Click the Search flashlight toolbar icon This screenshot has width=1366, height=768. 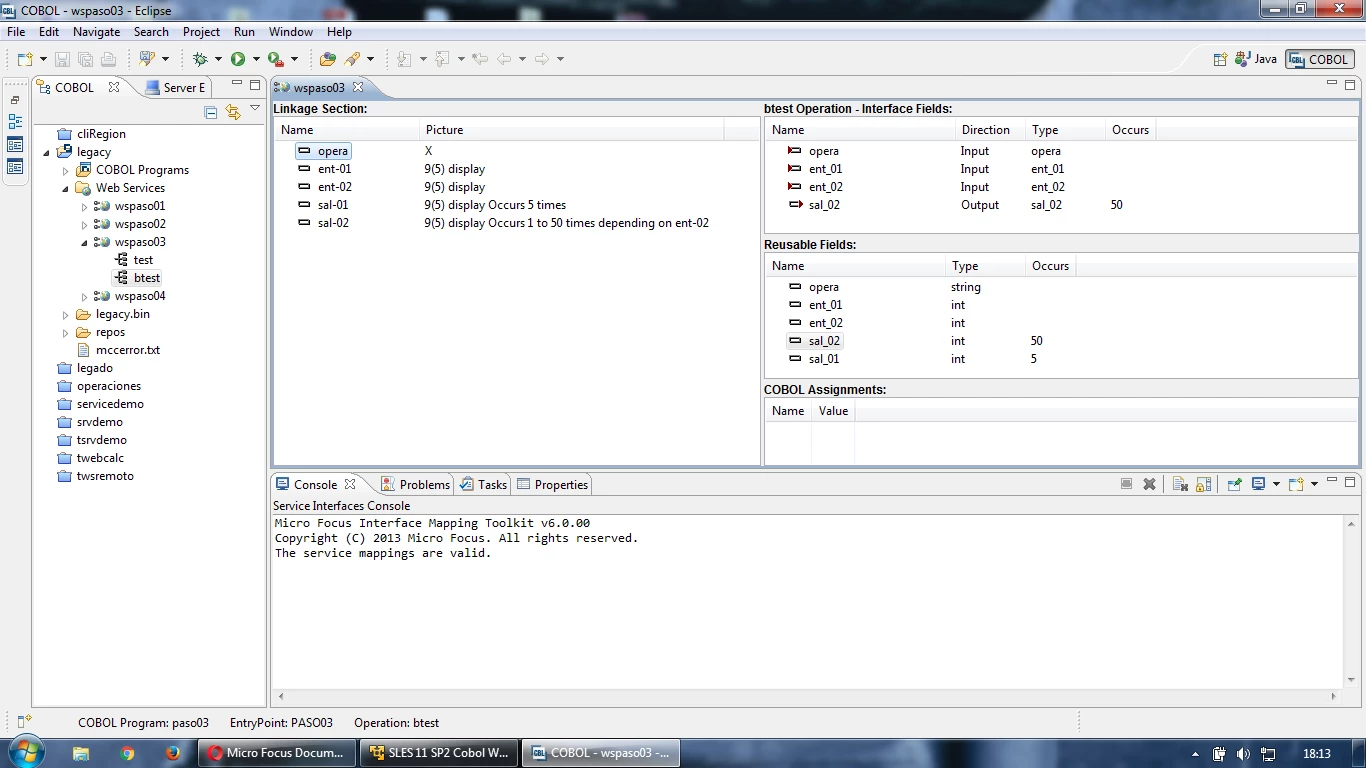click(x=353, y=59)
